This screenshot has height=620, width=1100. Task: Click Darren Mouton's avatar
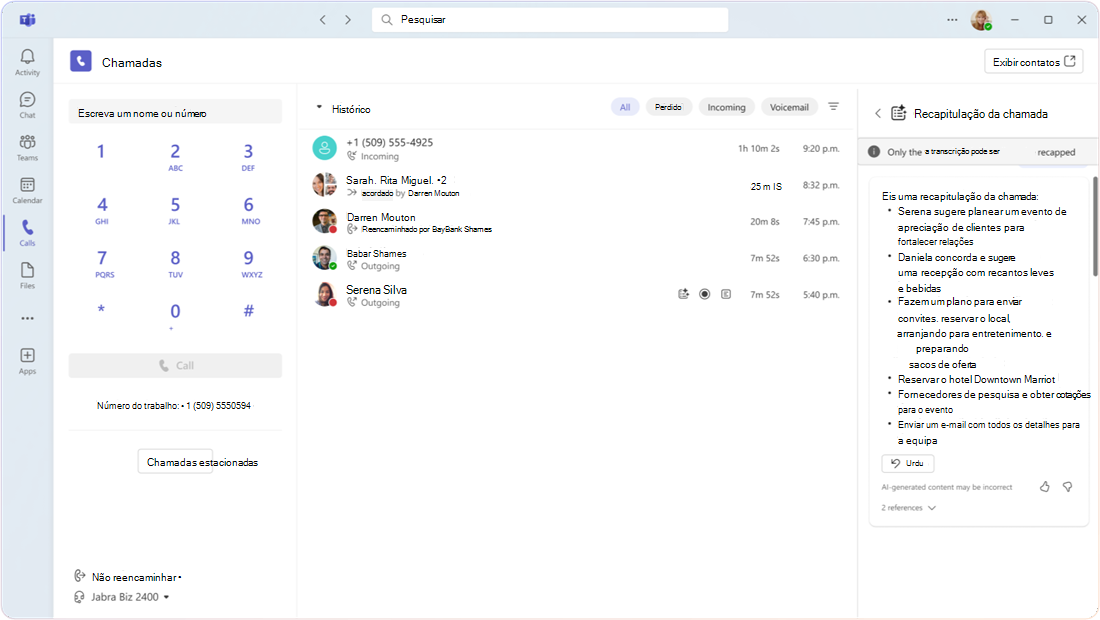324,221
